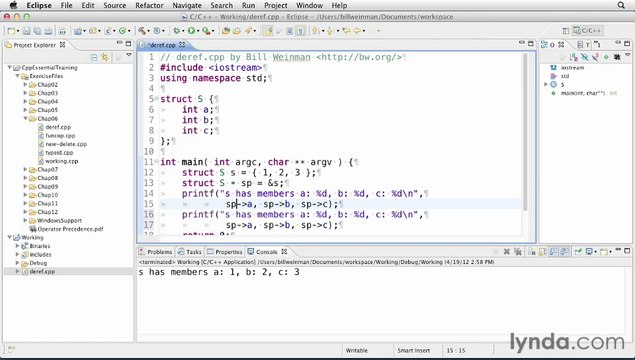635x360 pixels.
Task: Open the Run button dropdown arrow
Action: tap(198, 31)
